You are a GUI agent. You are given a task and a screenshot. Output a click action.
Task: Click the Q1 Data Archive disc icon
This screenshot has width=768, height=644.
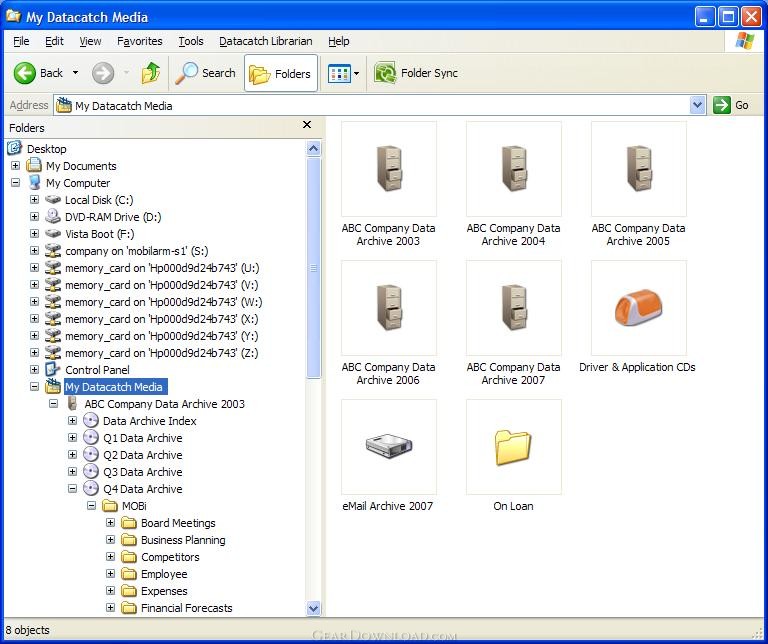tap(91, 437)
